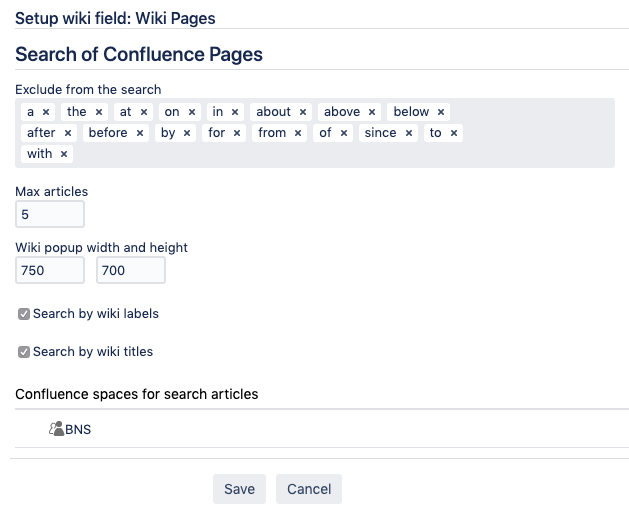Click the popup height field showing 700

point(130,270)
